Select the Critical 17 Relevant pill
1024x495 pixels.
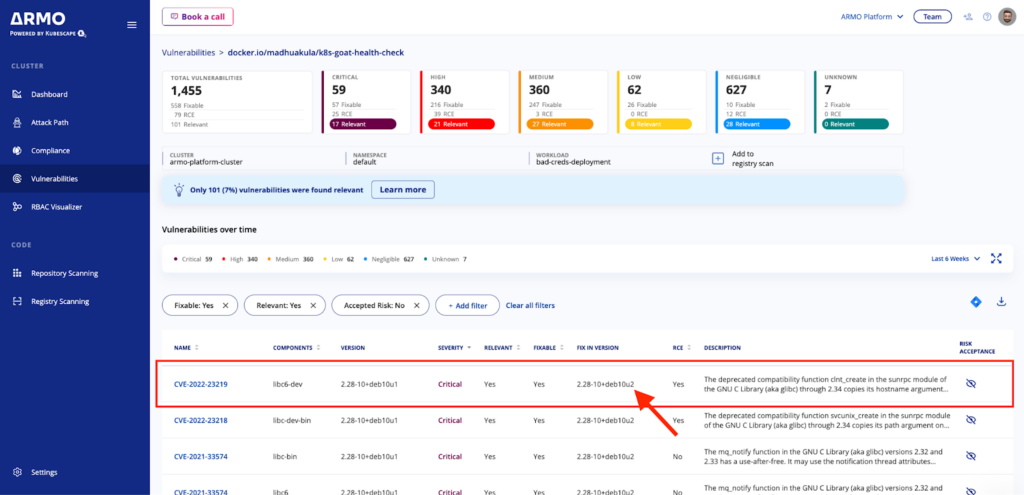pos(363,124)
